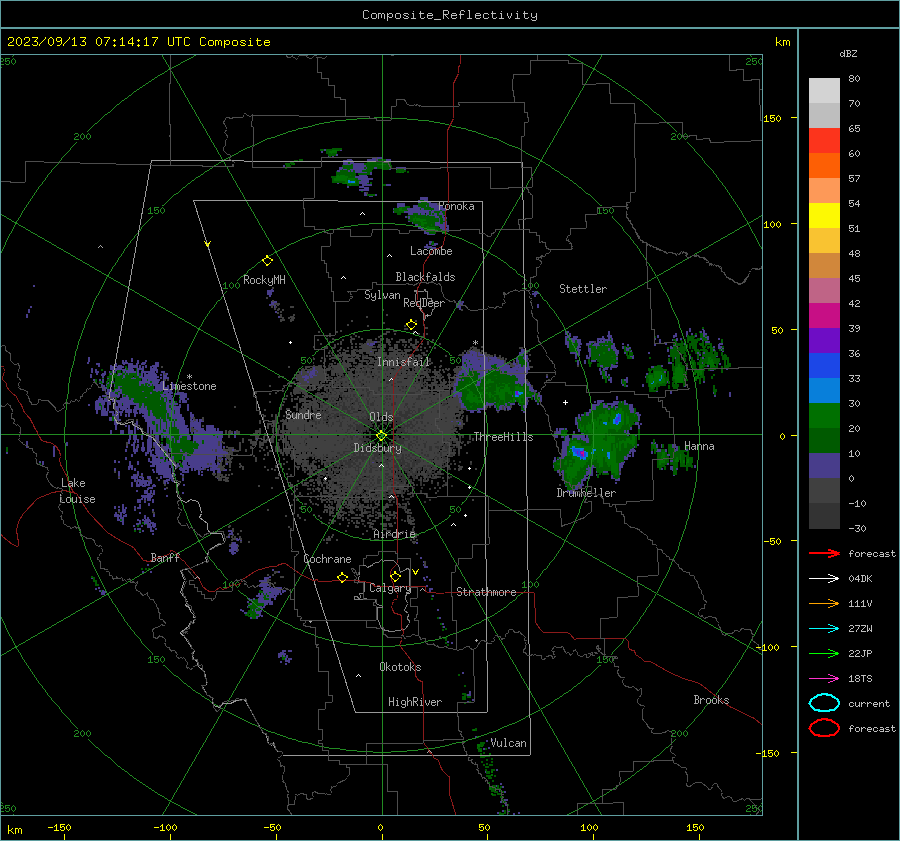
Task: Click the Calgary city label
Action: tap(390, 588)
